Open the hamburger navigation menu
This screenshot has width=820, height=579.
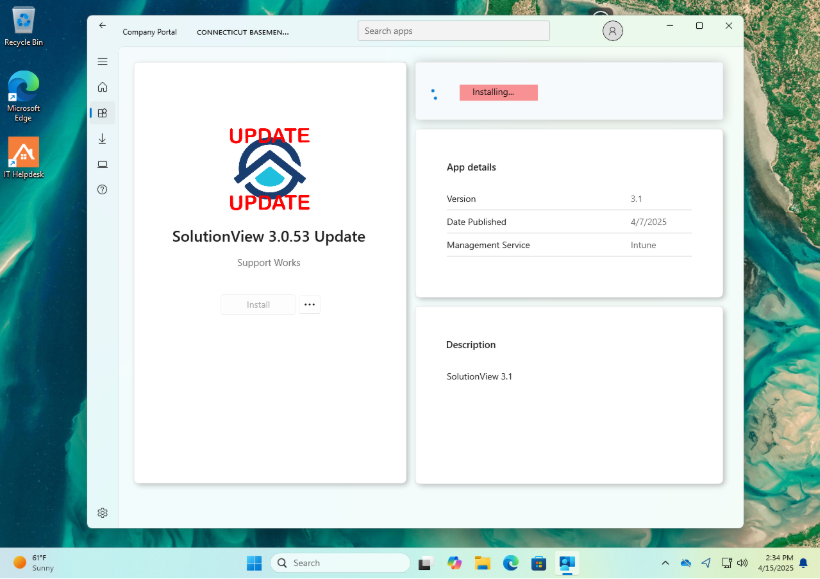click(x=102, y=62)
